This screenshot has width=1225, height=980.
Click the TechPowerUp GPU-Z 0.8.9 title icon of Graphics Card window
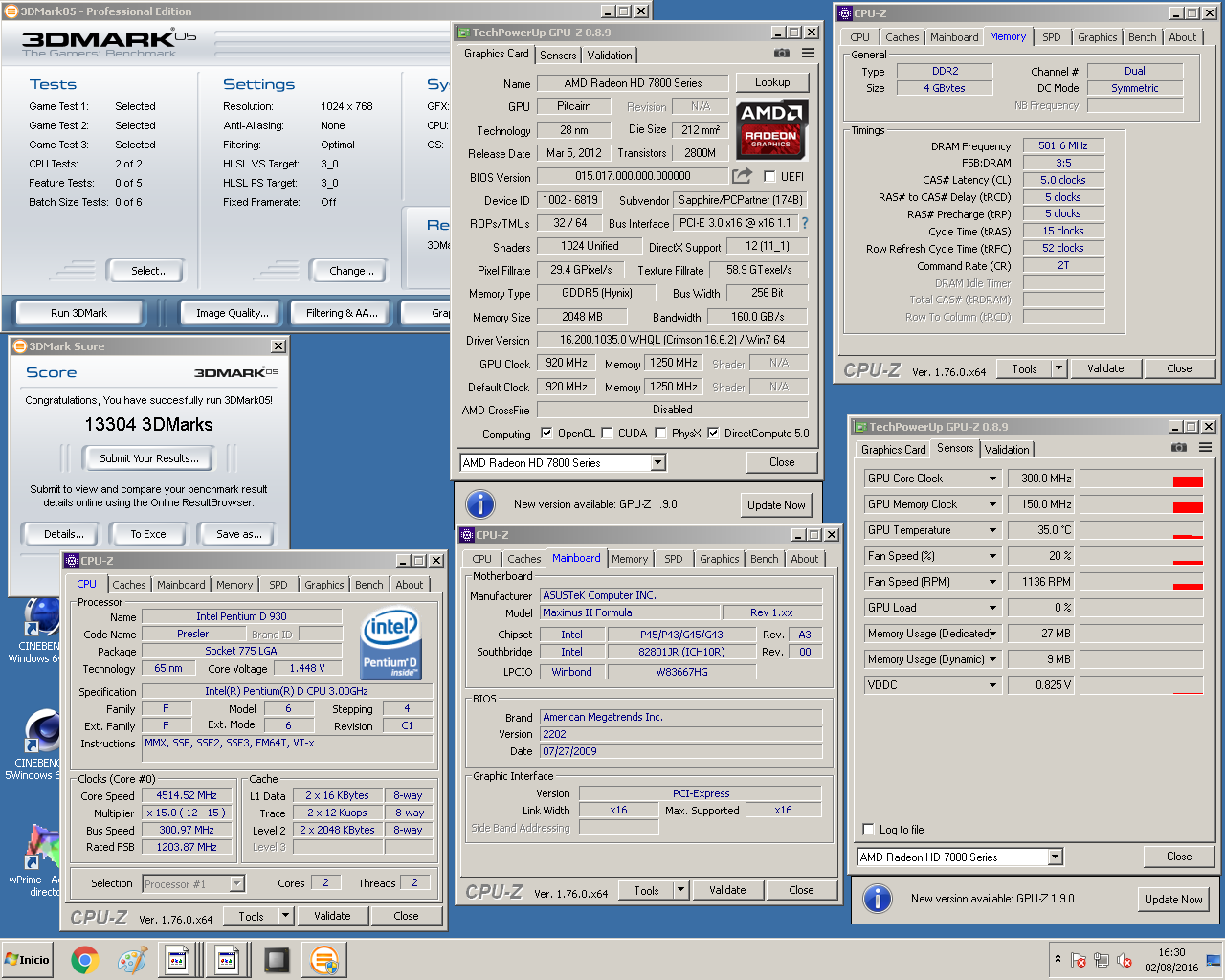pyautogui.click(x=463, y=33)
